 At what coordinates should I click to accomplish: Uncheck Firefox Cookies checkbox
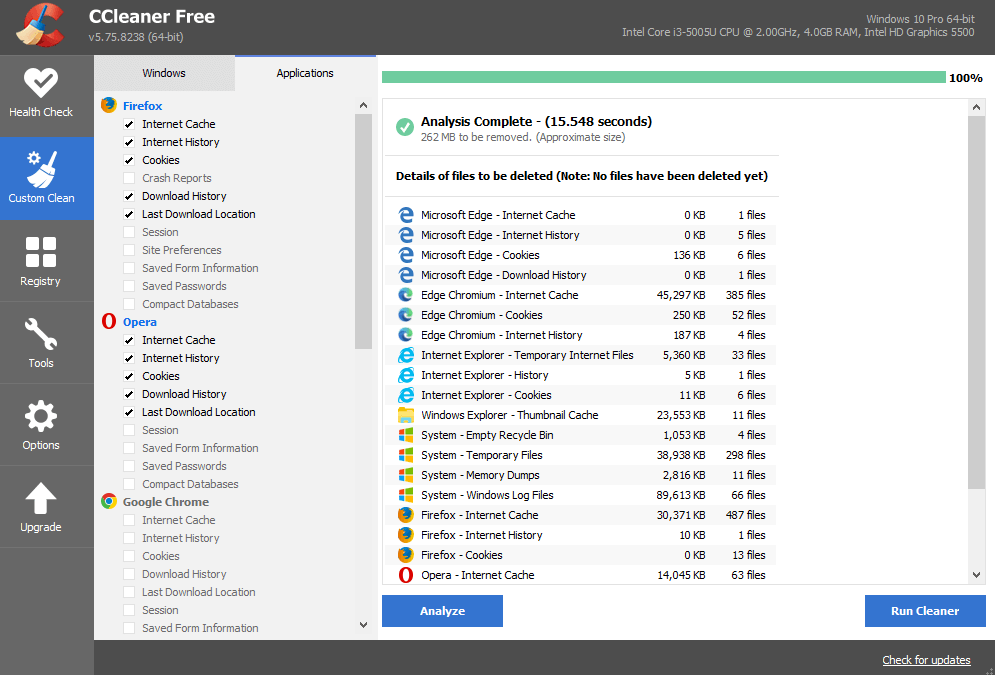click(x=129, y=161)
